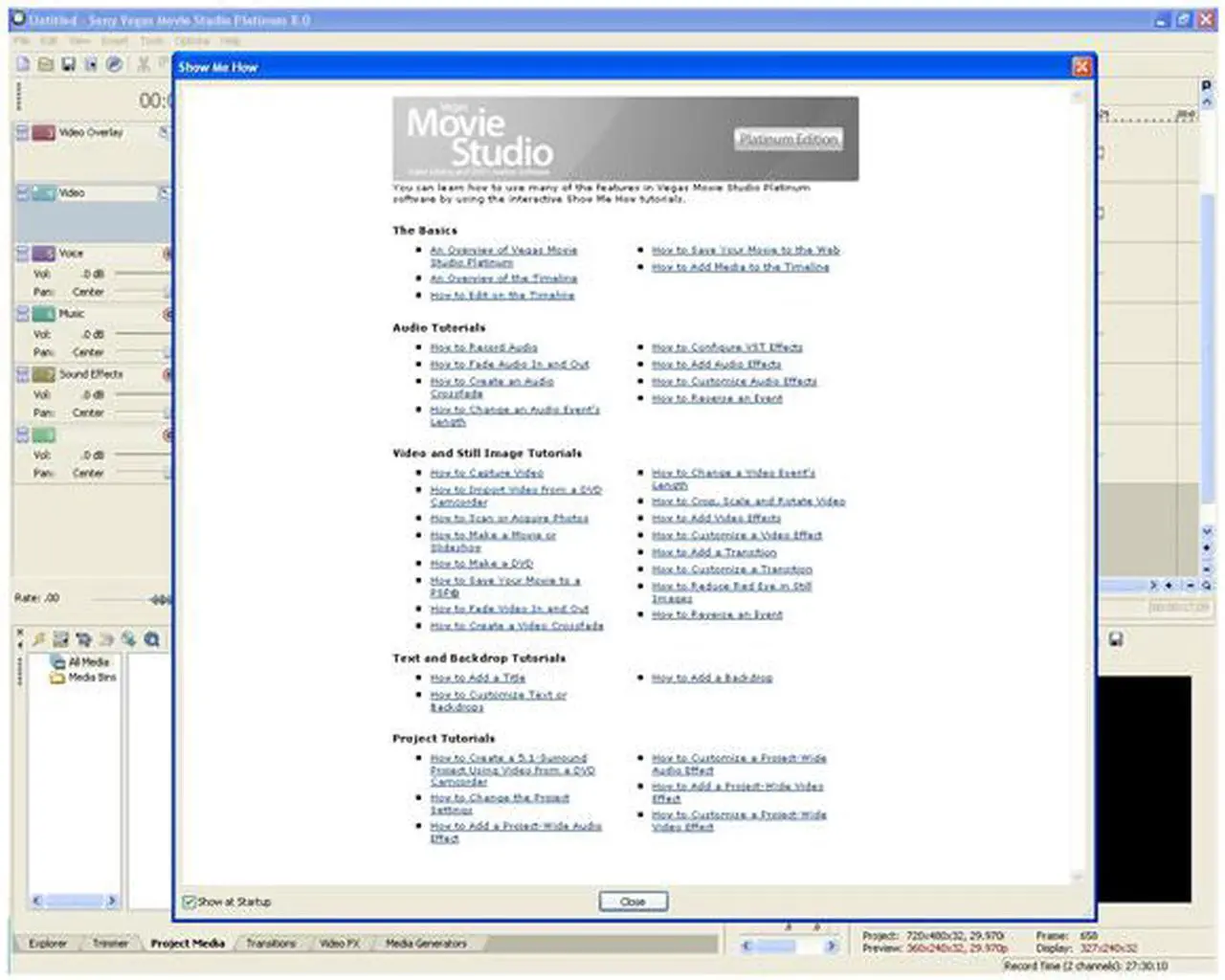Open the Edit menu
Screen dimensions: 1225x980
pos(49,41)
